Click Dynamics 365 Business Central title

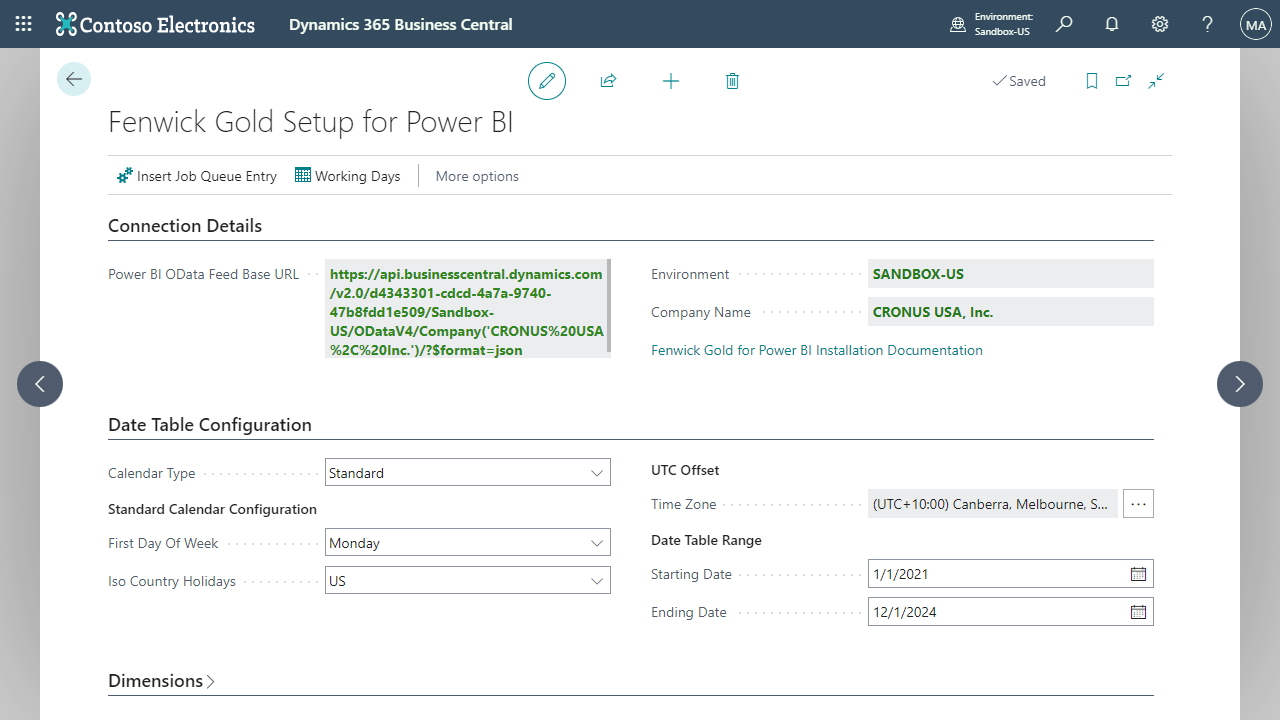point(401,24)
